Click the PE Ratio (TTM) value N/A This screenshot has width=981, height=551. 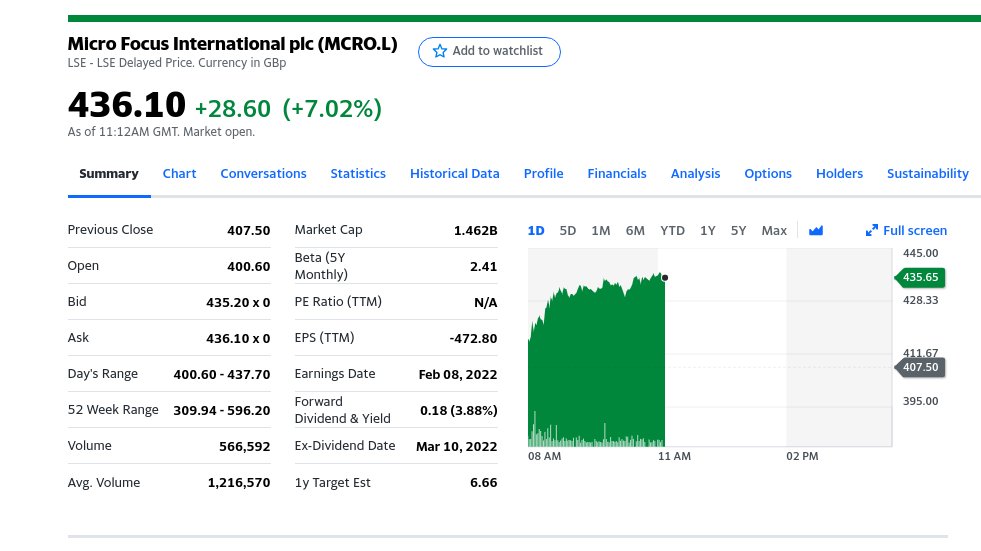click(485, 303)
